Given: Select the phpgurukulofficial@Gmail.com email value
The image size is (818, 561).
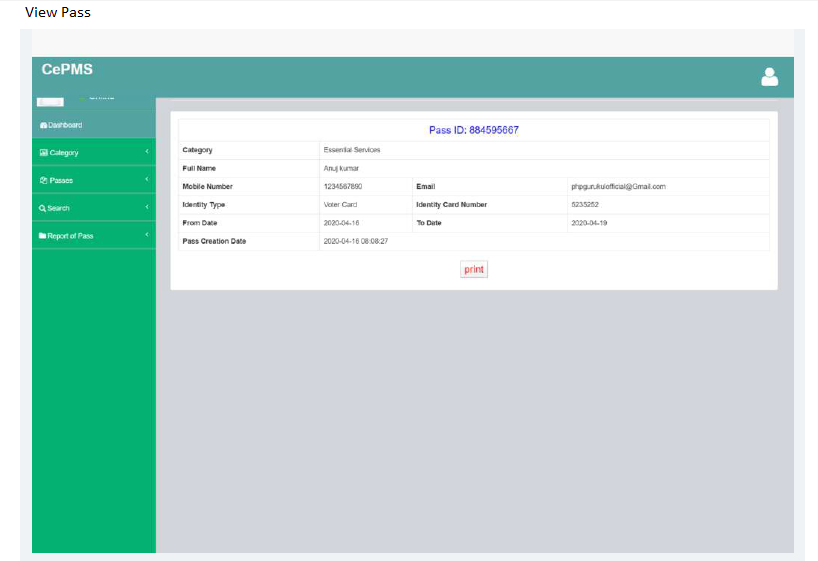Looking at the screenshot, I should point(618,186).
